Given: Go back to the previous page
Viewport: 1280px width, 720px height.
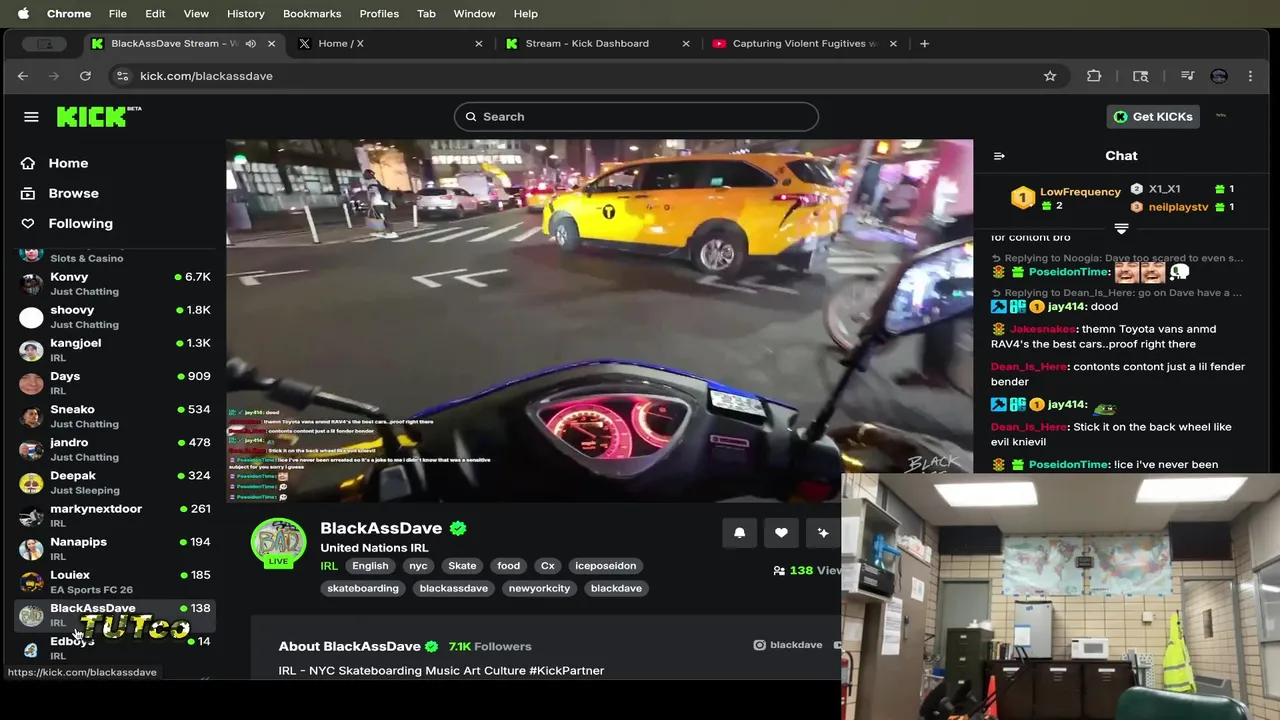Looking at the screenshot, I should tap(23, 76).
